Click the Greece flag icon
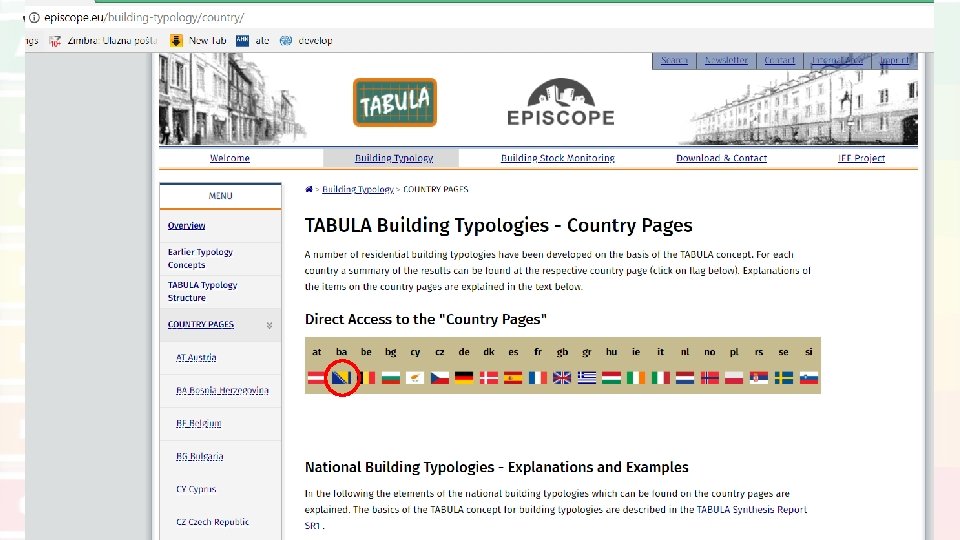Image resolution: width=960 pixels, height=540 pixels. (x=587, y=378)
